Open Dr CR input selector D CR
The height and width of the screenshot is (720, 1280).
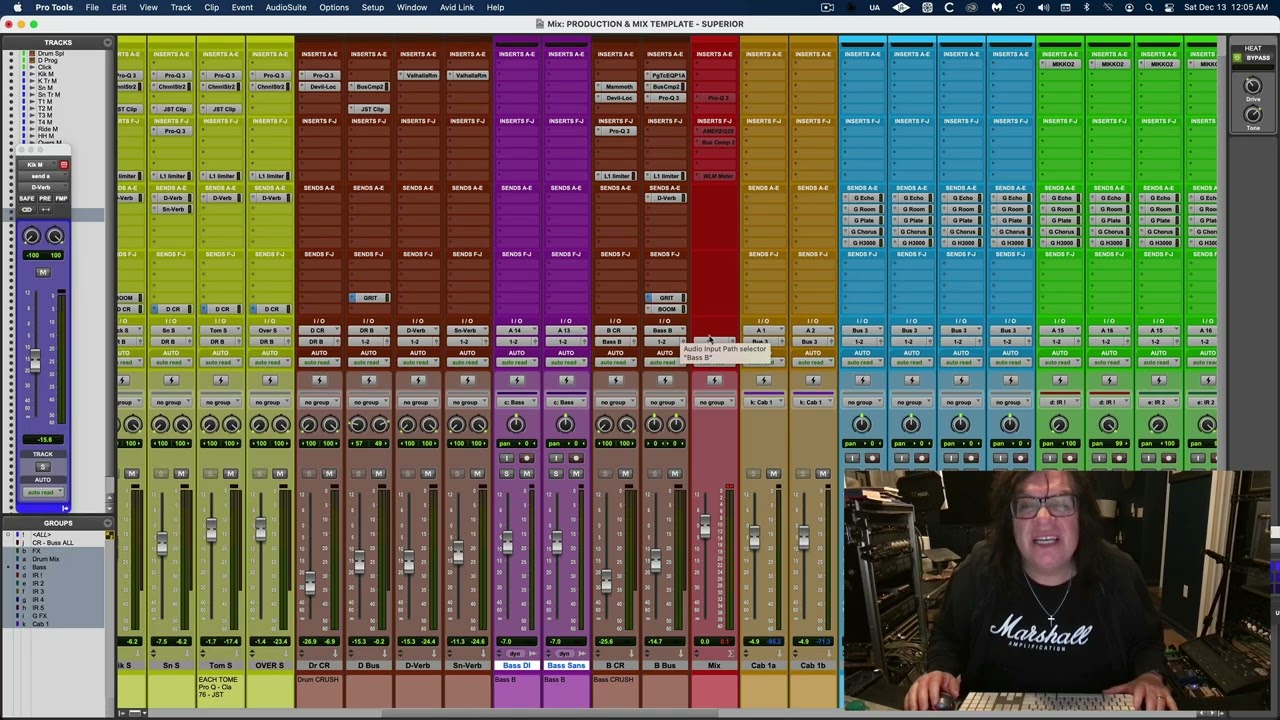coord(319,331)
